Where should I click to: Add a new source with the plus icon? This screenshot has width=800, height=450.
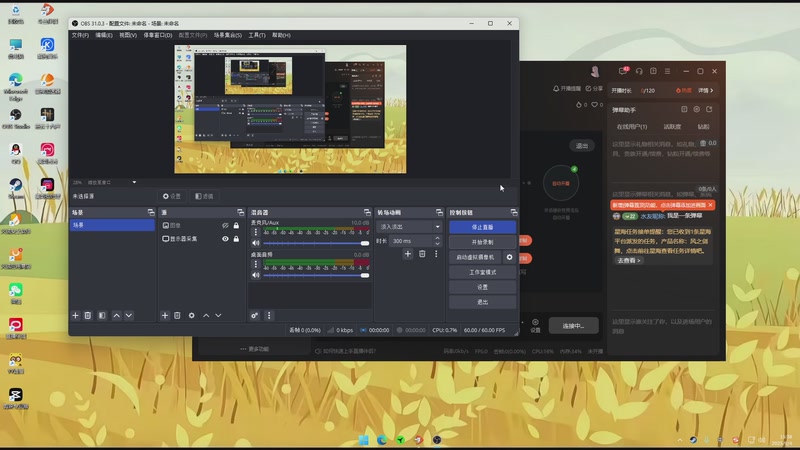(165, 316)
